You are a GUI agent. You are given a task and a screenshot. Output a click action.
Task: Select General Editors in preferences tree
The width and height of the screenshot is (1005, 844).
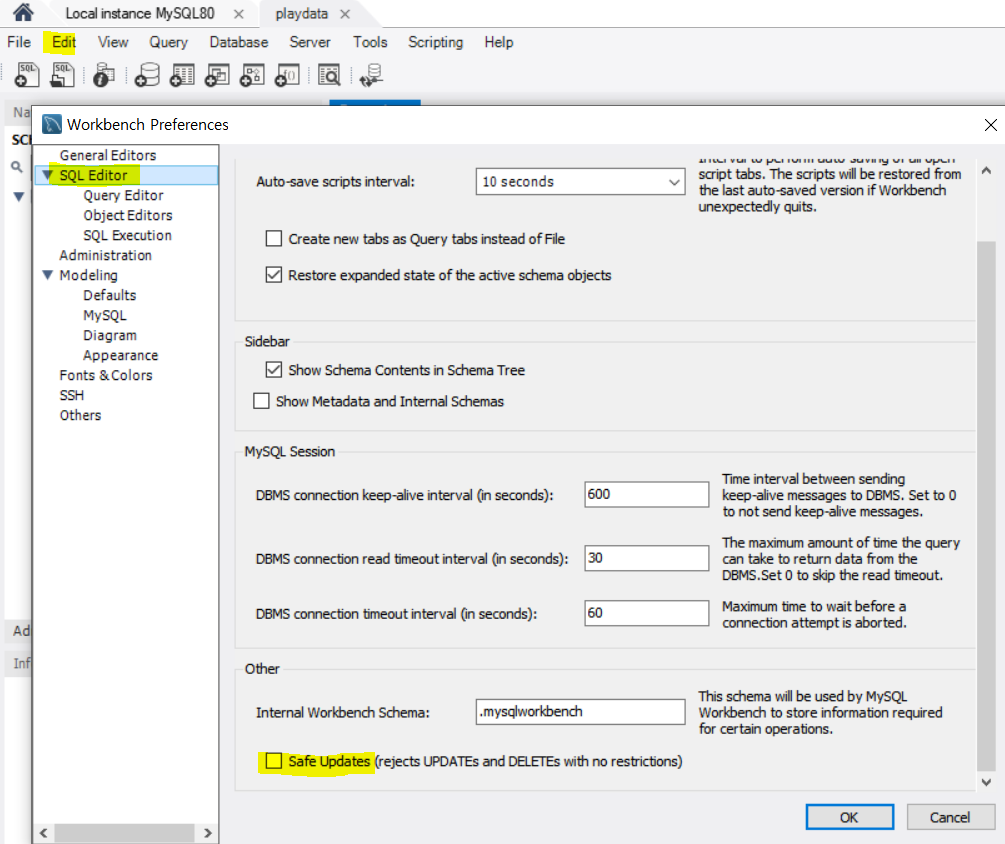(x=108, y=155)
